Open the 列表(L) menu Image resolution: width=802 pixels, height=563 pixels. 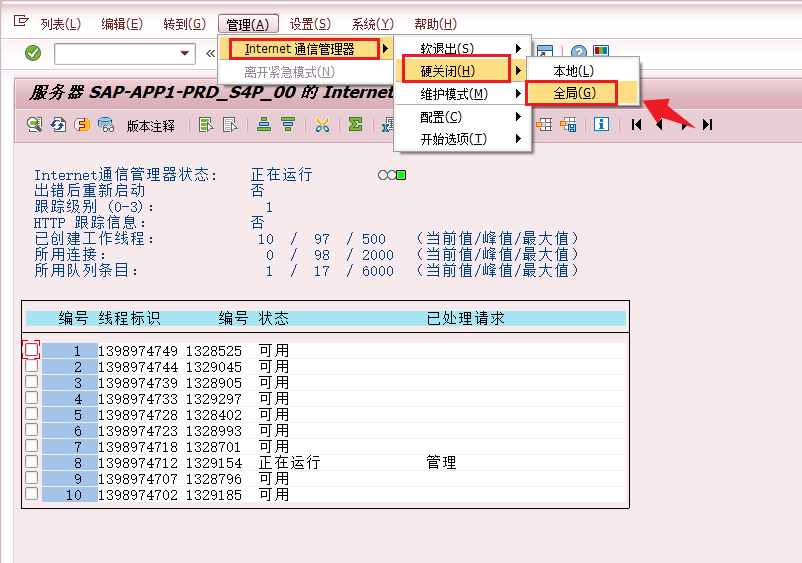point(61,24)
